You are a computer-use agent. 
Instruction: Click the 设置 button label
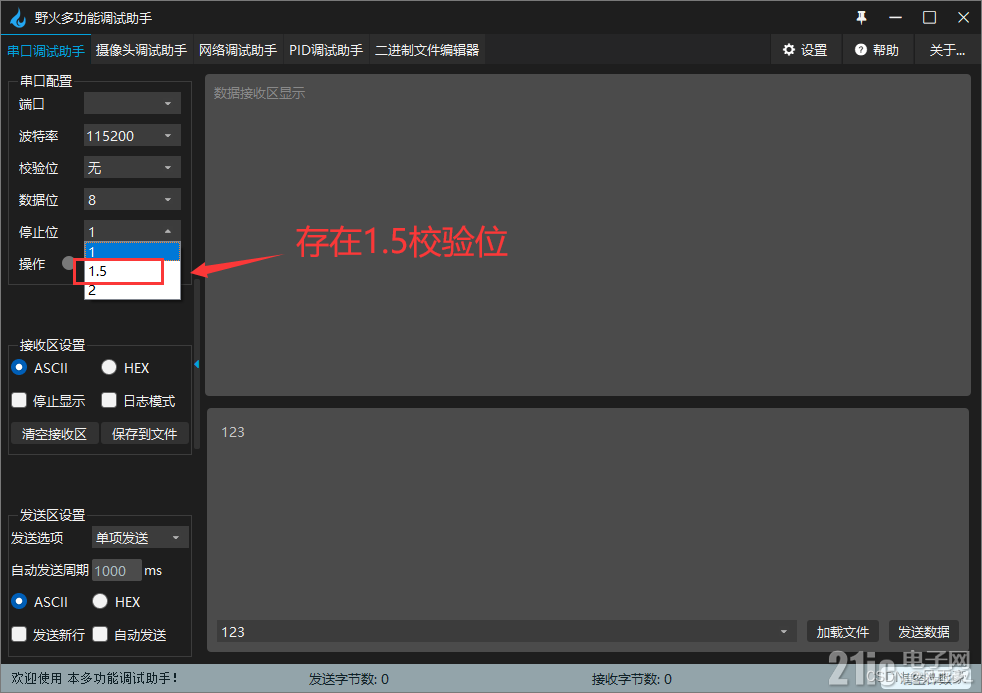pyautogui.click(x=814, y=50)
